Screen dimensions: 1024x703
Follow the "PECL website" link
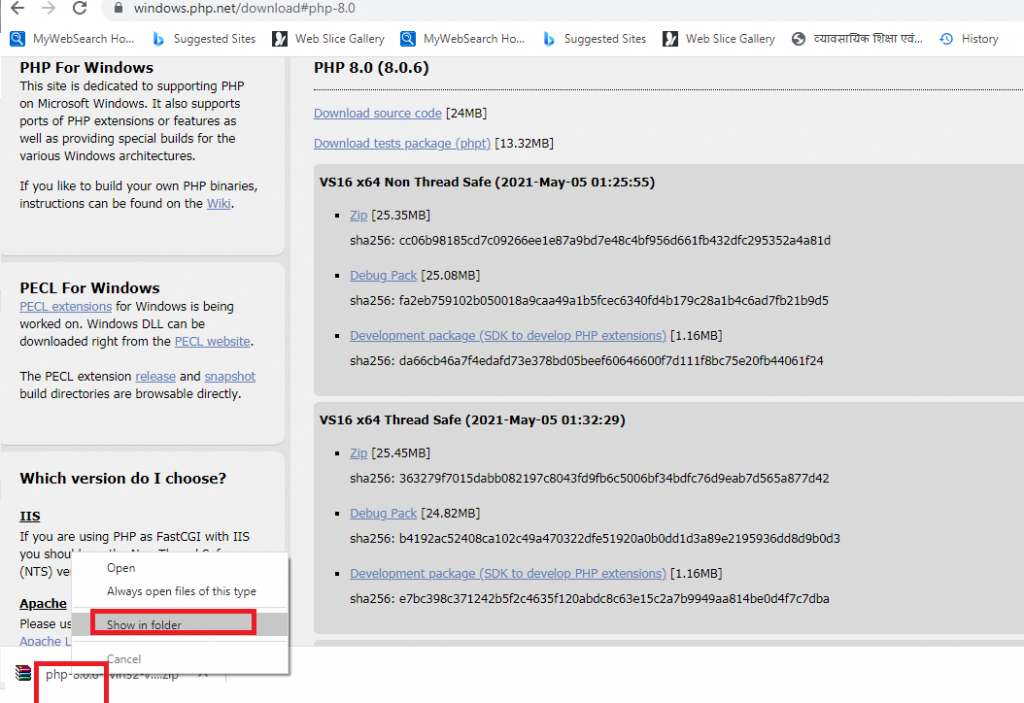coord(212,342)
